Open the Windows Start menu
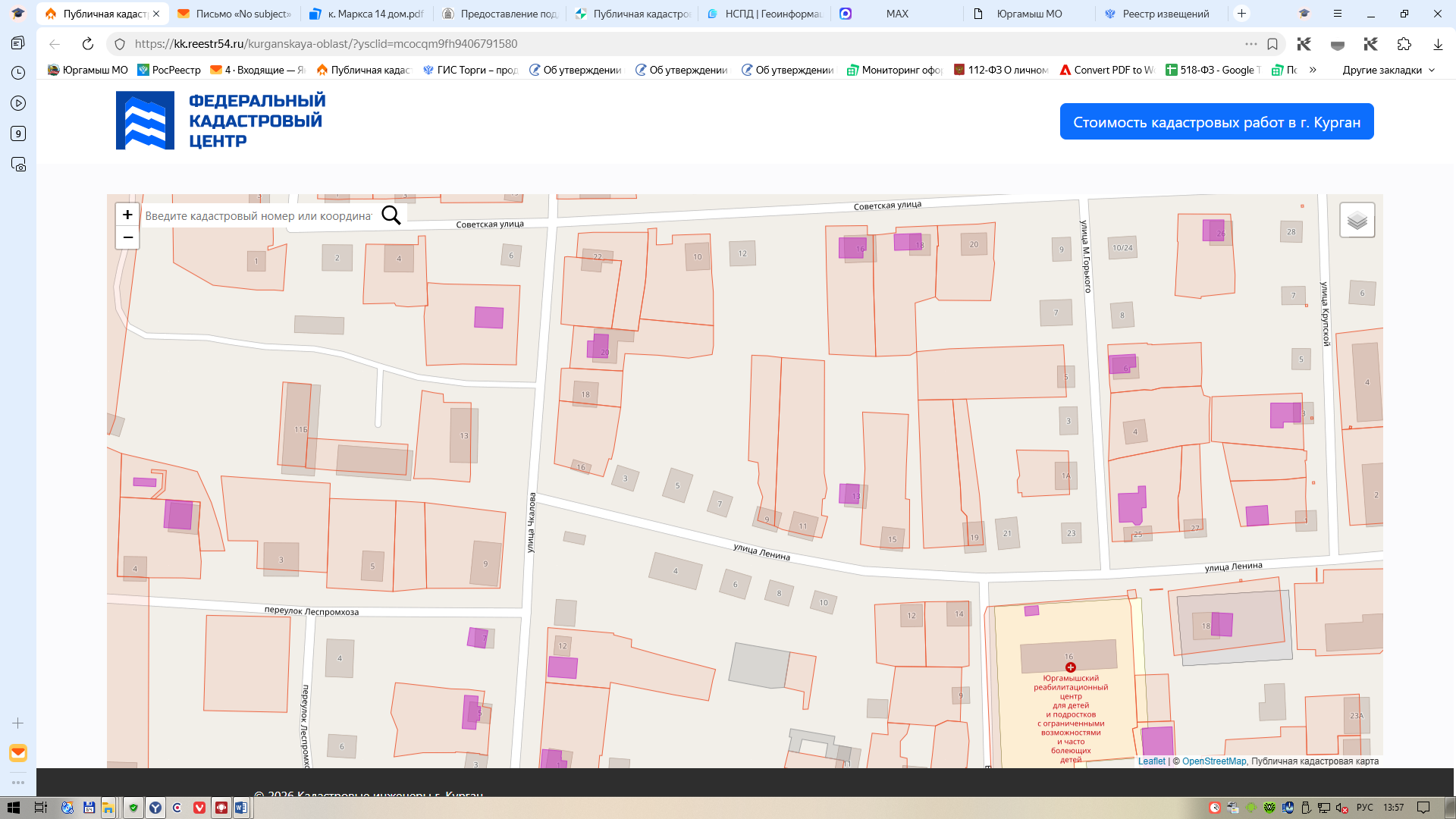The image size is (1456, 819). click(14, 808)
